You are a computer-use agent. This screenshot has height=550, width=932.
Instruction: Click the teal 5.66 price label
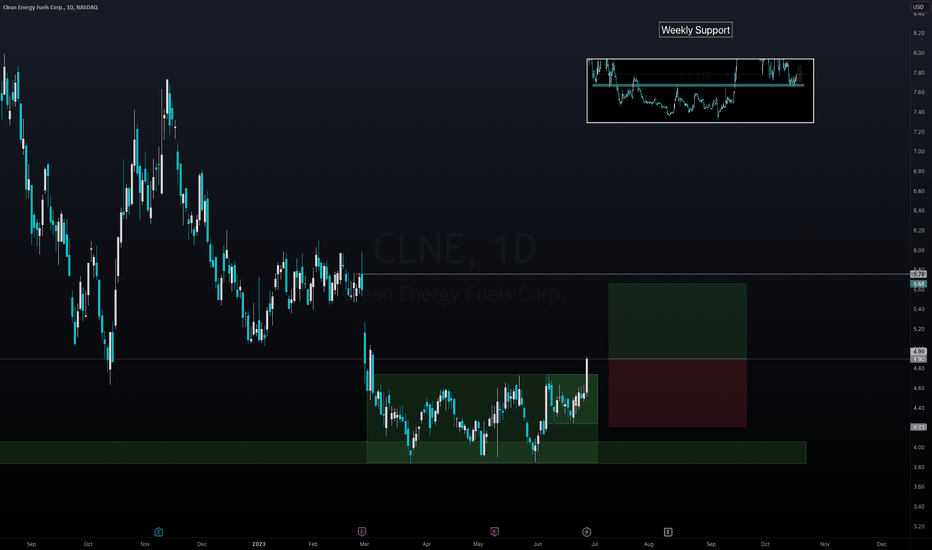(x=918, y=284)
